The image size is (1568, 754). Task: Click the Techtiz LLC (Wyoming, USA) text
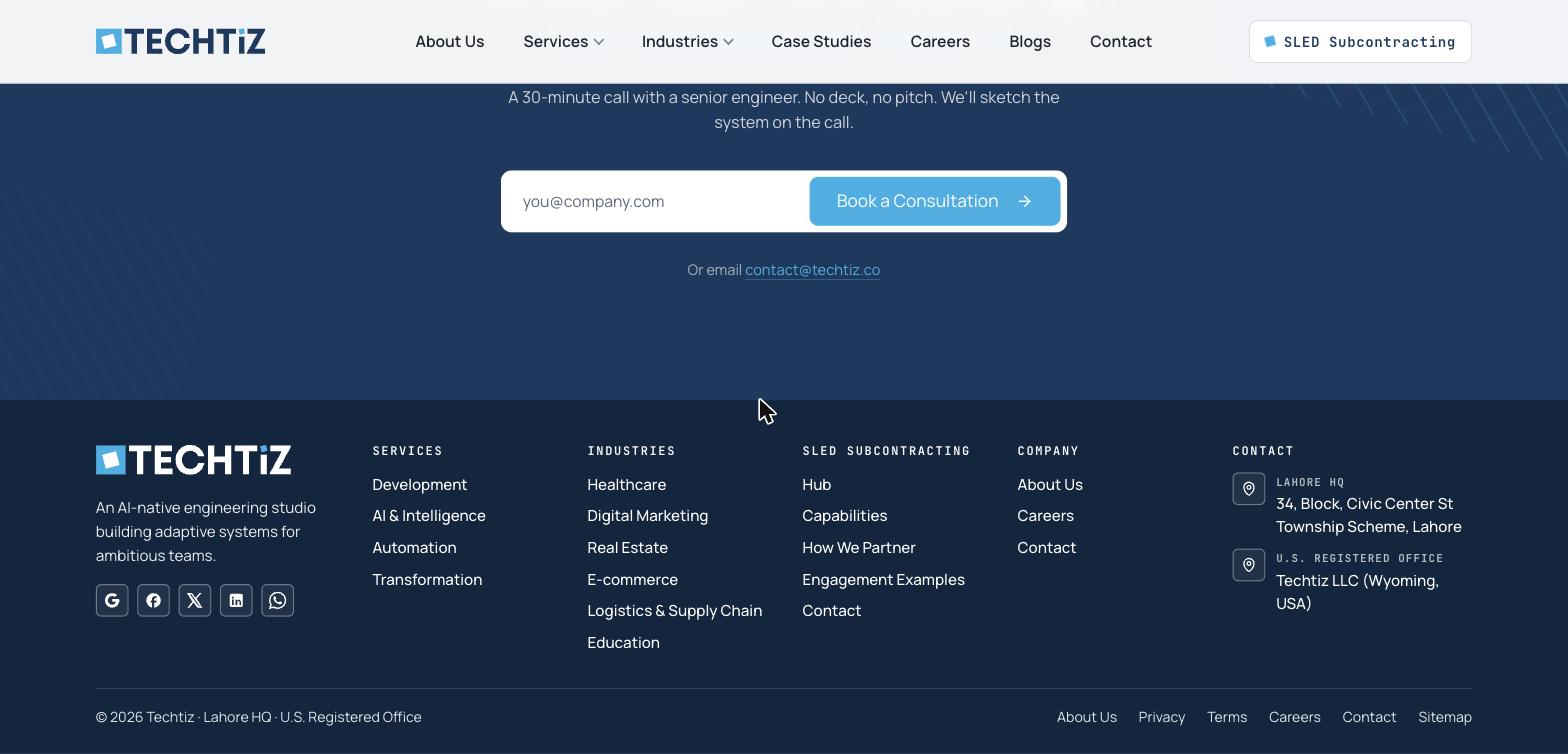(1358, 592)
